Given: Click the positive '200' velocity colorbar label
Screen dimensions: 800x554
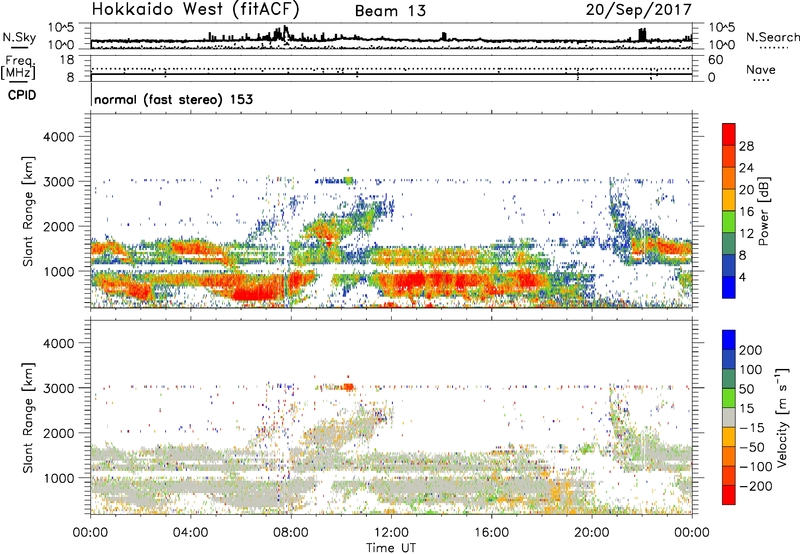Looking at the screenshot, I should 751,350.
